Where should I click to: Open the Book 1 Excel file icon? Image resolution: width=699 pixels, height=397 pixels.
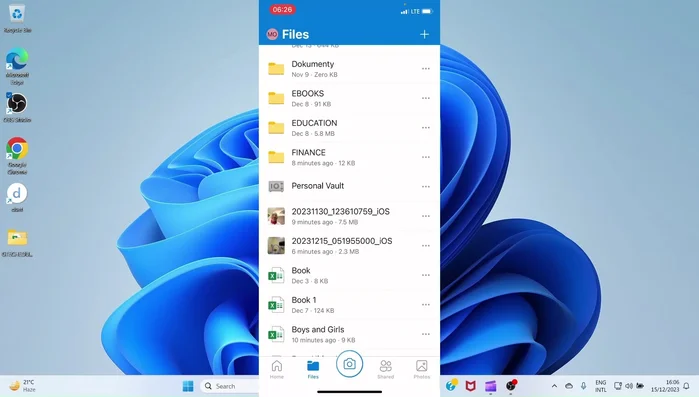[x=276, y=305]
